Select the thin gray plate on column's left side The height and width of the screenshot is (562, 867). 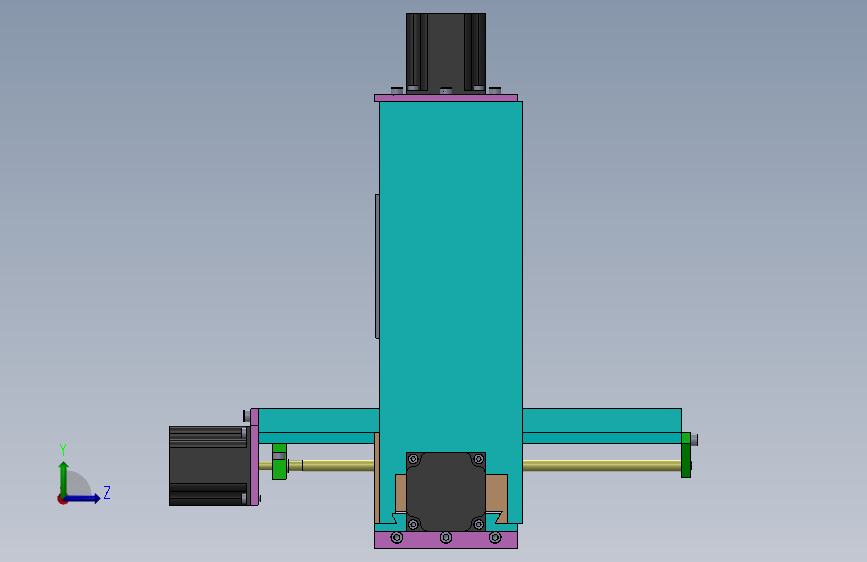coord(377,266)
